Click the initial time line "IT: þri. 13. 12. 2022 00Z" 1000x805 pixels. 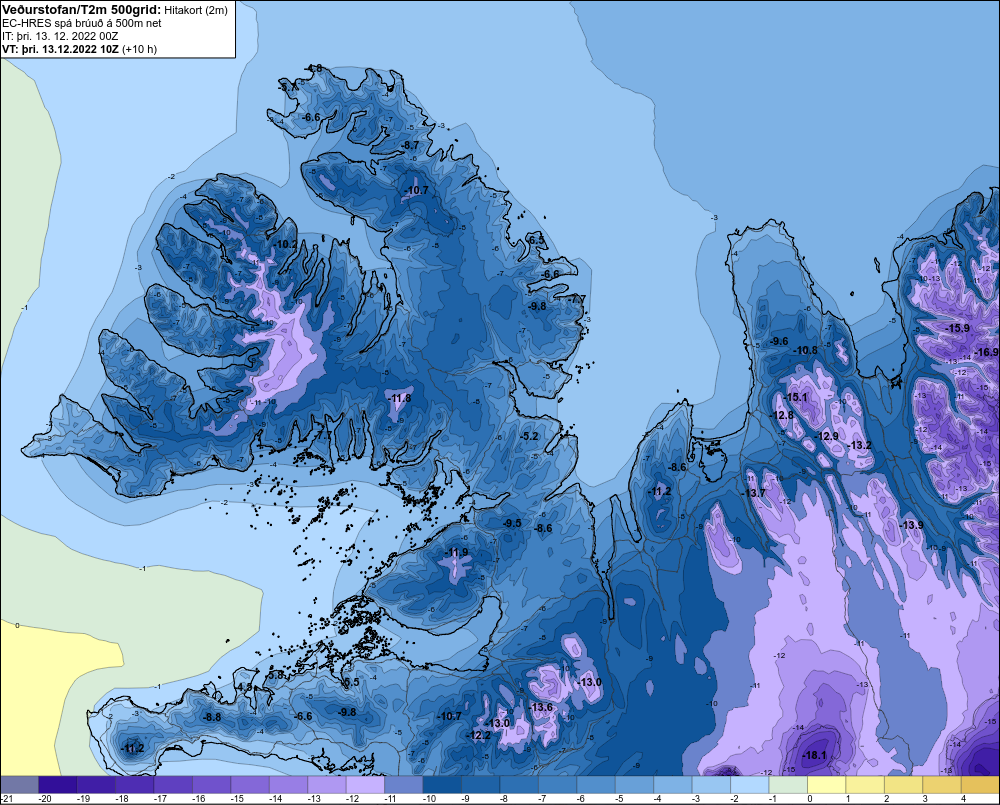60,36
